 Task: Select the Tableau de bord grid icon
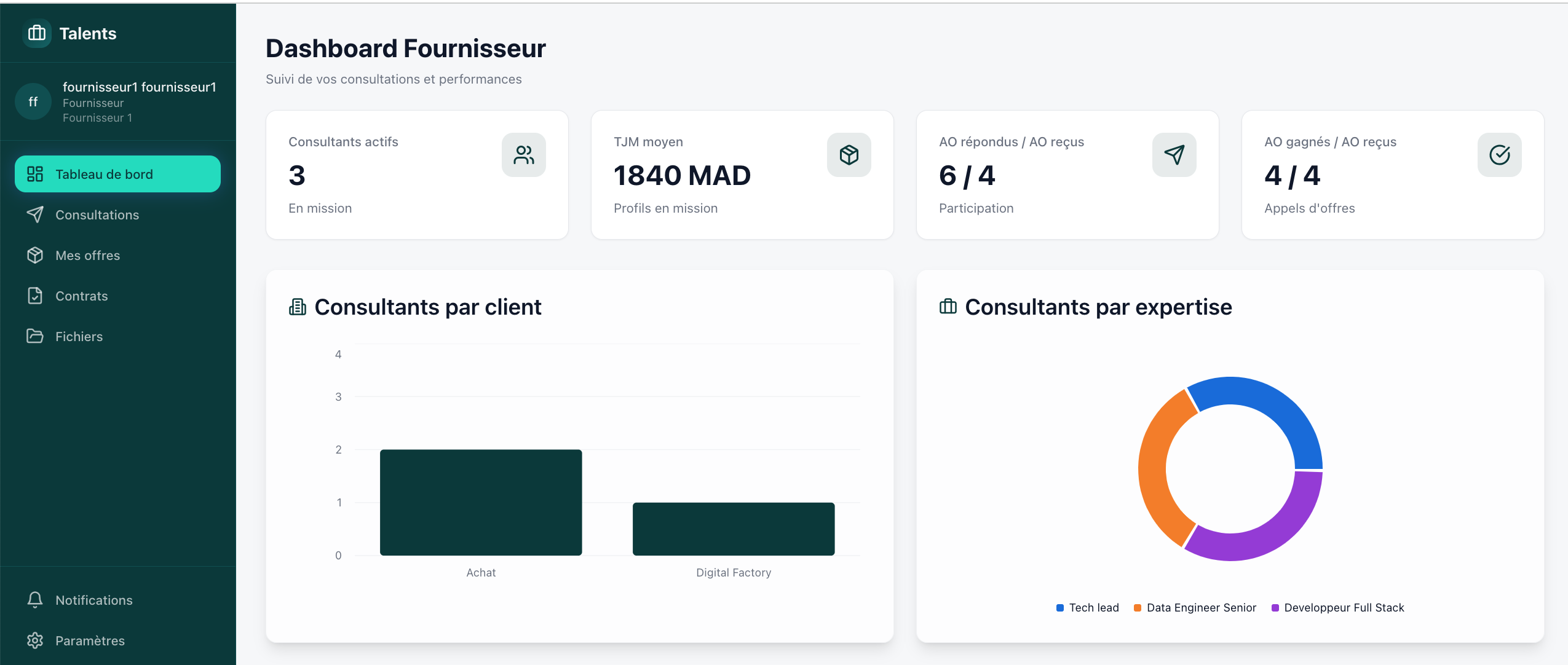(x=35, y=174)
